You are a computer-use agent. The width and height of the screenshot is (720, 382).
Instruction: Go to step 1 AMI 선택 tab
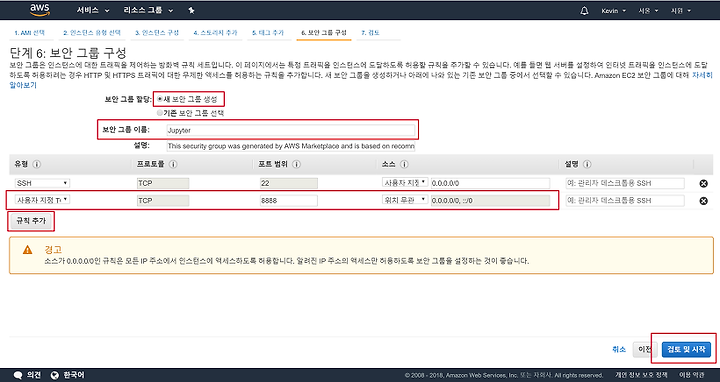point(29,33)
